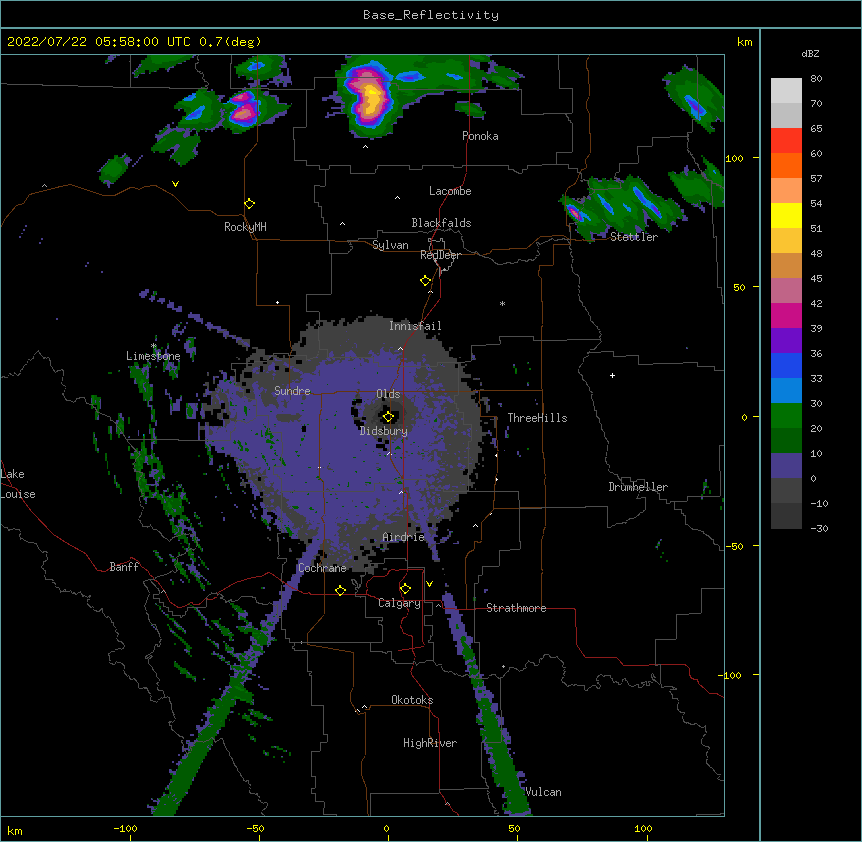The width and height of the screenshot is (862, 842).
Task: Click the Lacombe city label
Action: click(450, 191)
